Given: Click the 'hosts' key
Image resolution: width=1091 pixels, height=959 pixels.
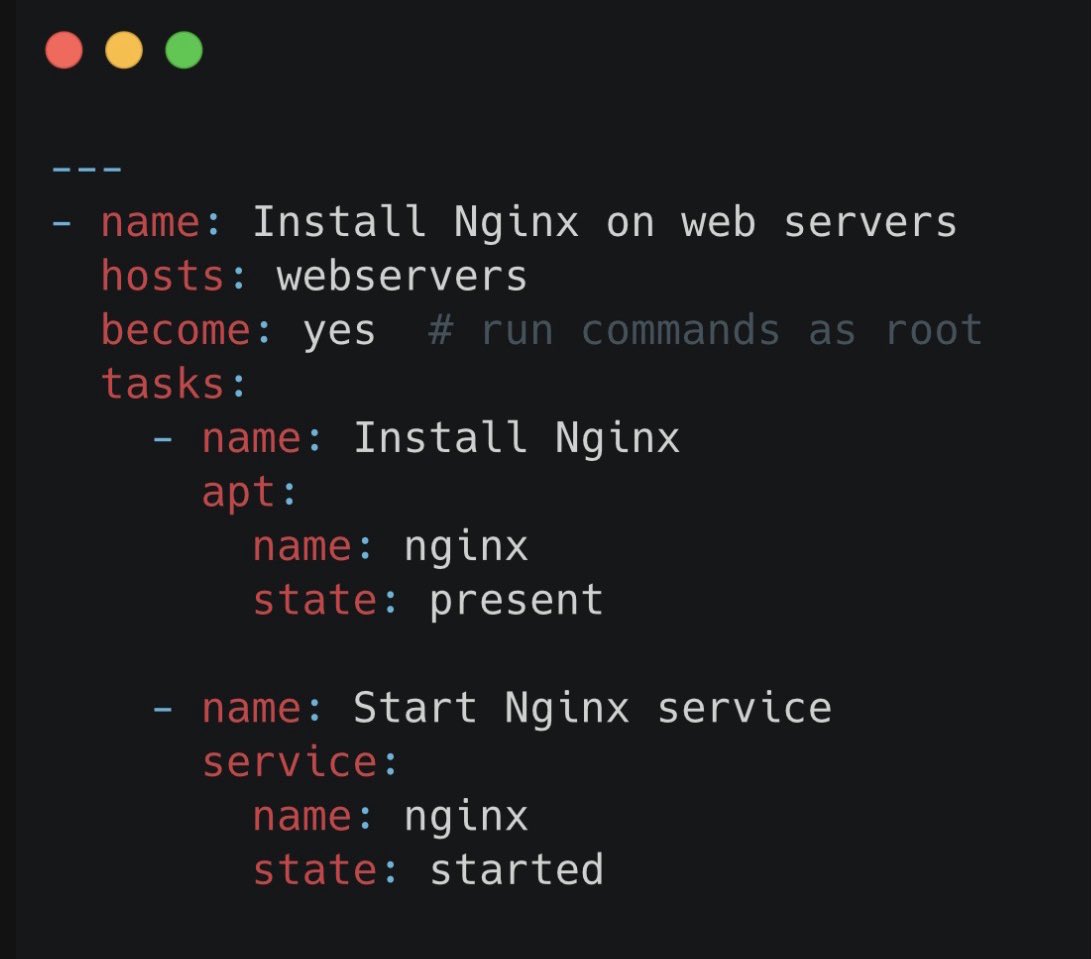Looking at the screenshot, I should [x=162, y=276].
